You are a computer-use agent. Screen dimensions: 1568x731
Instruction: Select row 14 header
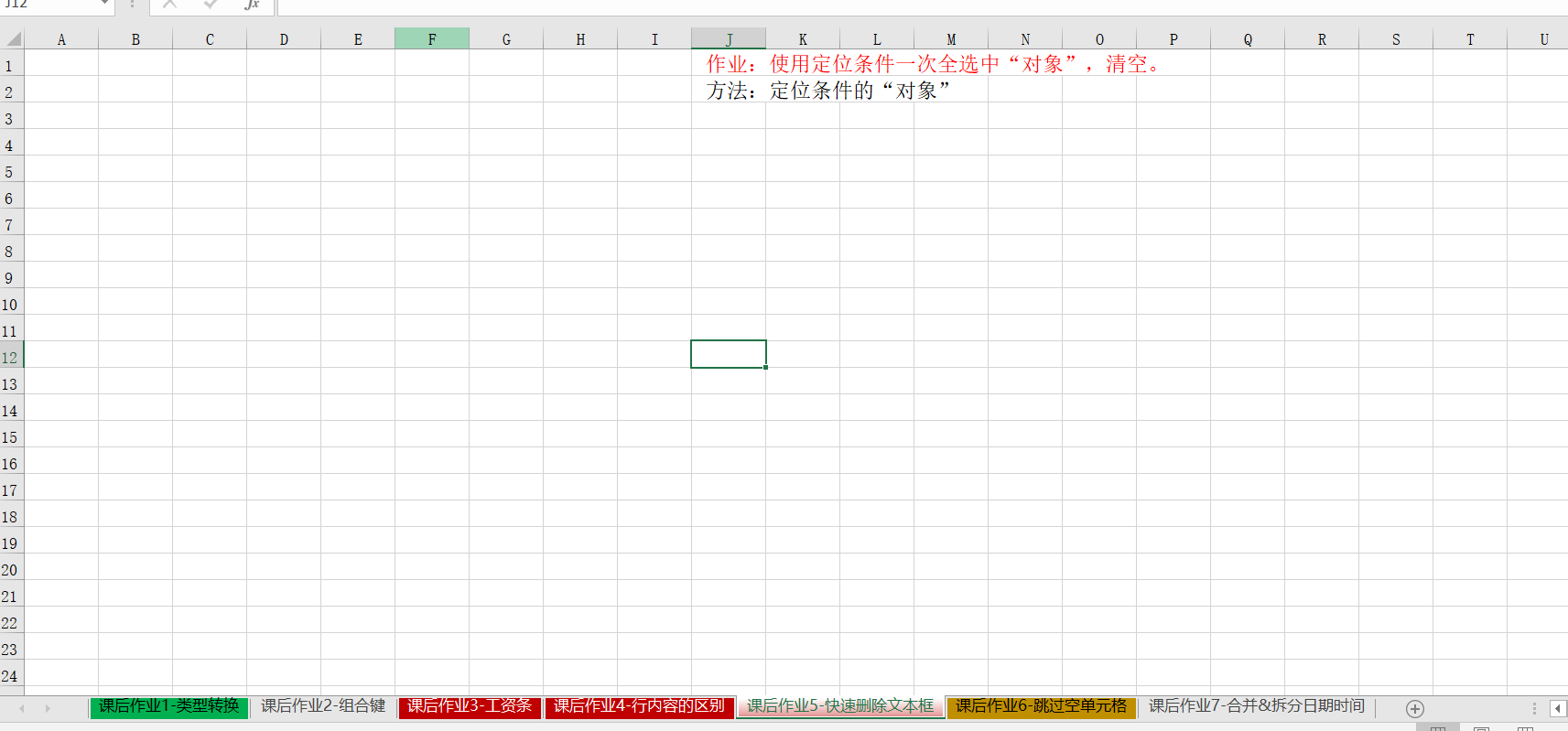click(x=12, y=408)
